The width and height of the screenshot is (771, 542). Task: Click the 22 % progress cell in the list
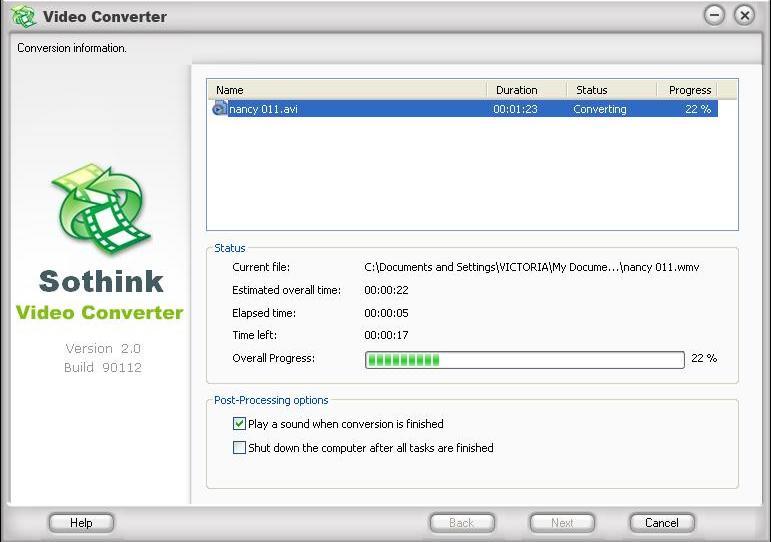698,109
